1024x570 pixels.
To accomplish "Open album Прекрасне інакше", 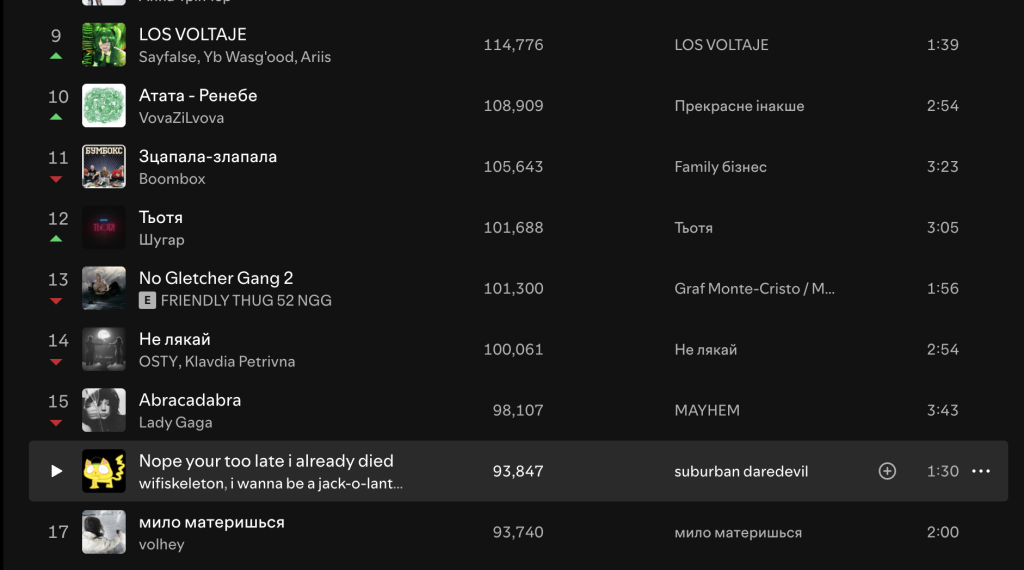I will (x=739, y=106).
